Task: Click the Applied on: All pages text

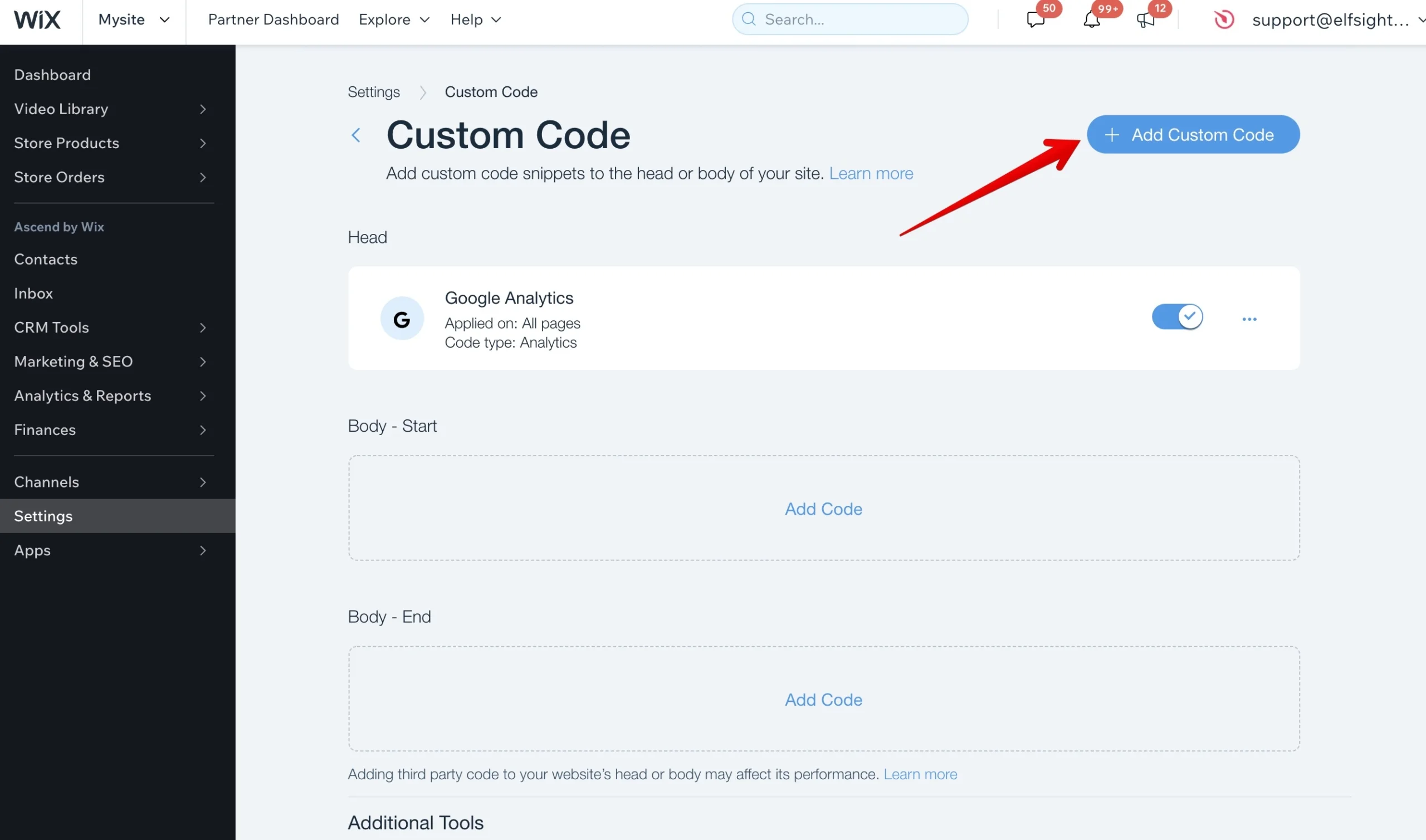Action: 512,323
